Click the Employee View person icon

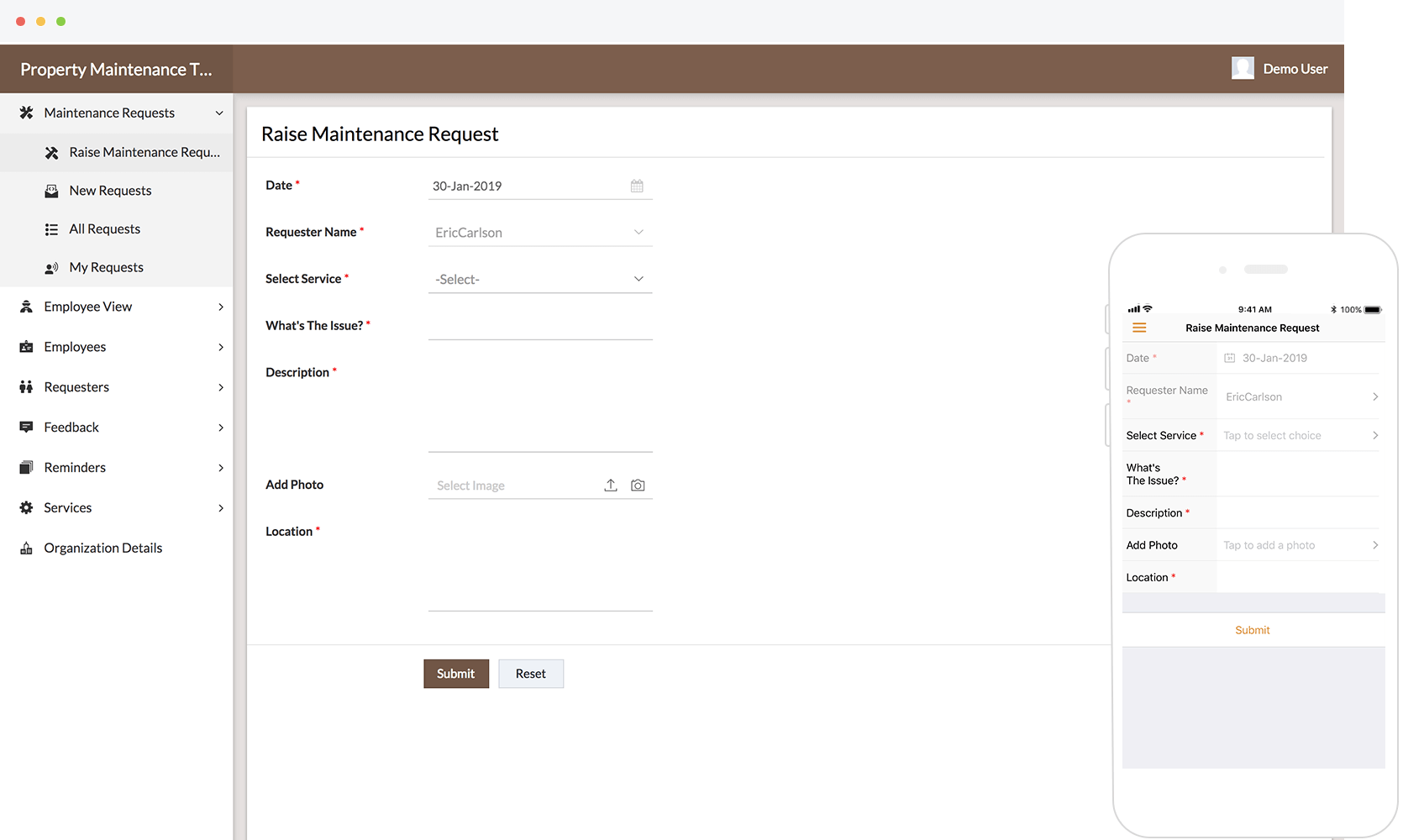[26, 307]
